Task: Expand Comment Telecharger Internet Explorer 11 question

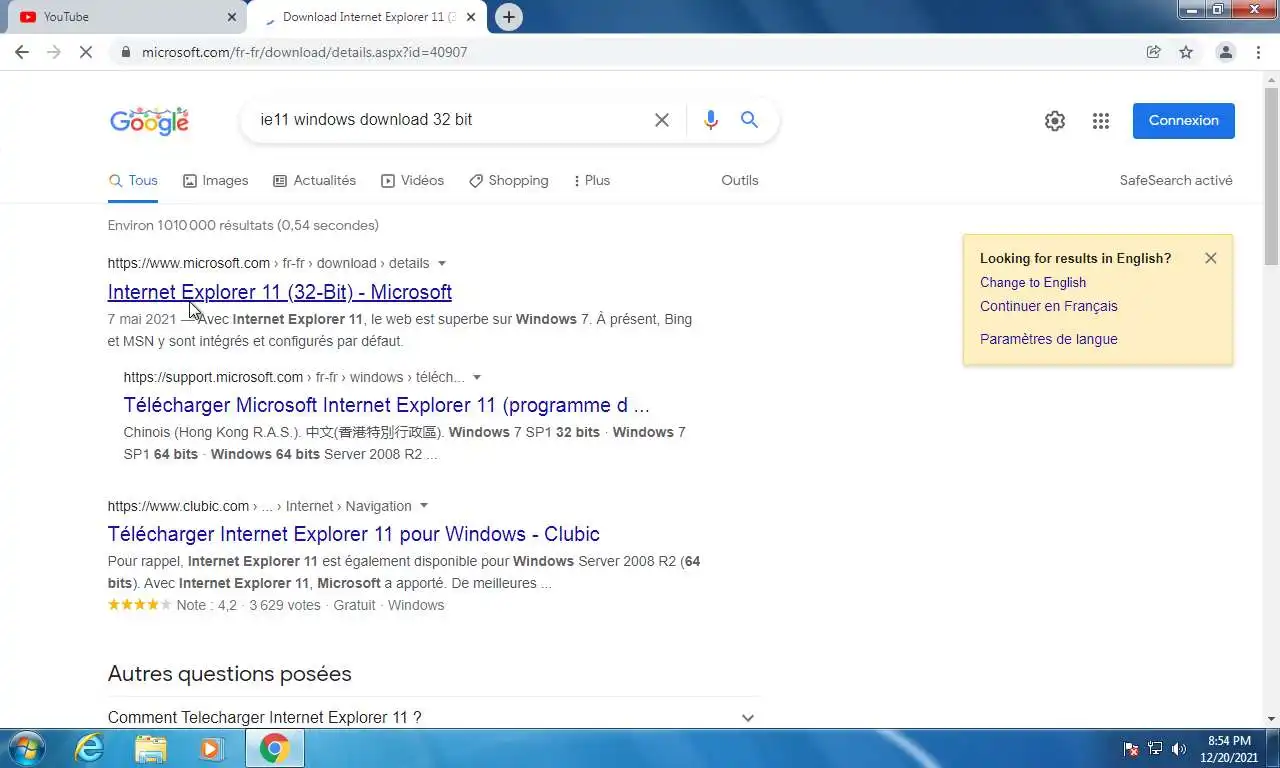Action: 433,717
